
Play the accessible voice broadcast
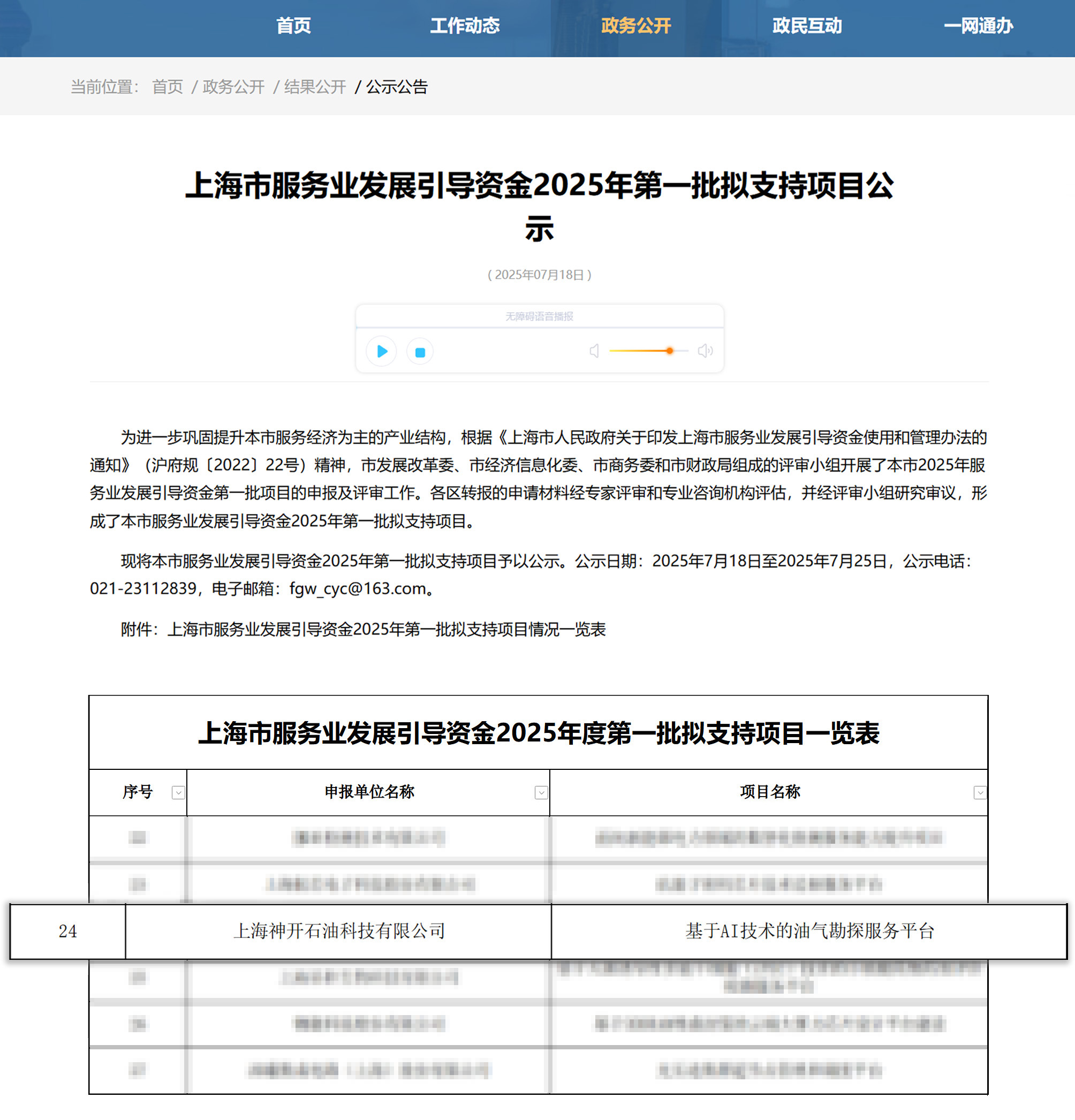(x=381, y=351)
